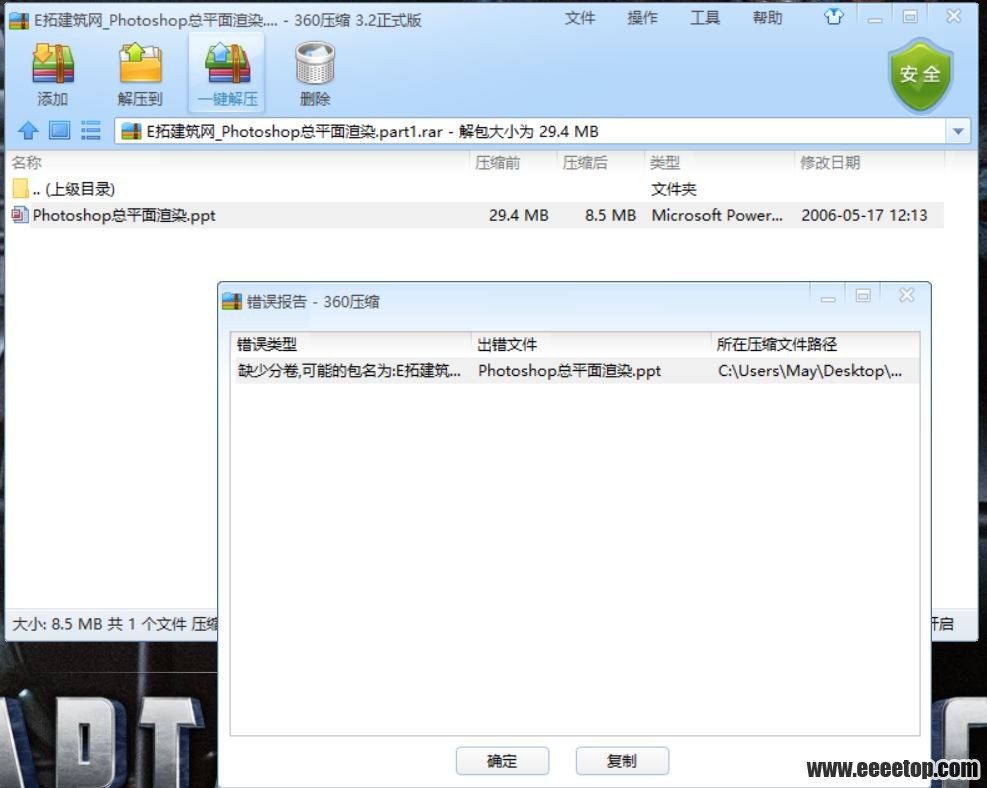Click 确定 button in error dialog
The image size is (987, 788).
point(502,761)
